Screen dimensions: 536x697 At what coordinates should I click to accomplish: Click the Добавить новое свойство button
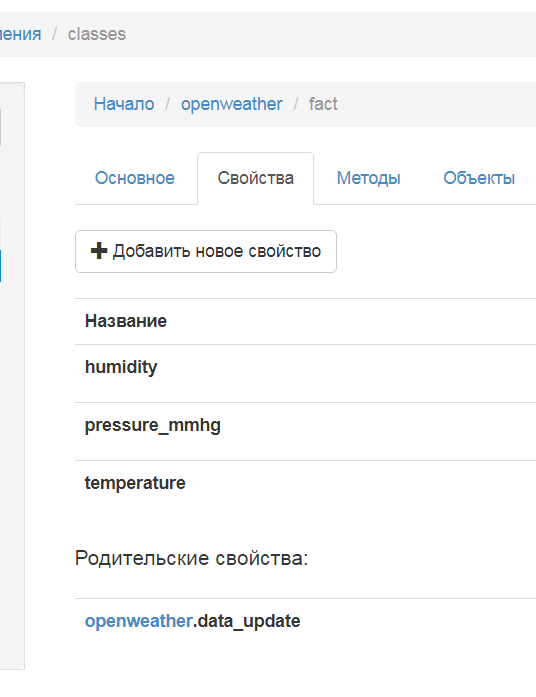[x=206, y=251]
